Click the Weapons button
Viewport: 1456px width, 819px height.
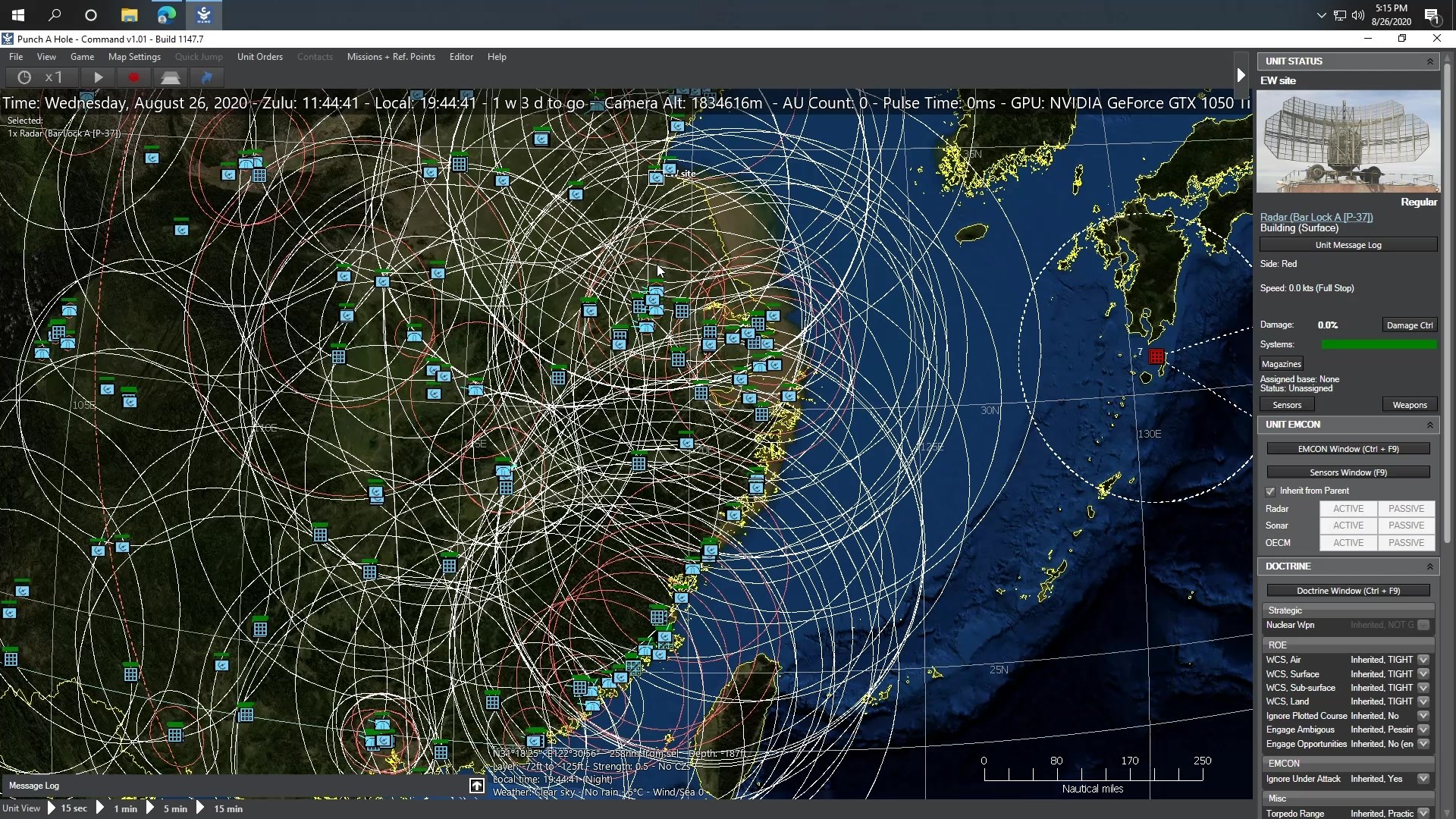coord(1410,405)
